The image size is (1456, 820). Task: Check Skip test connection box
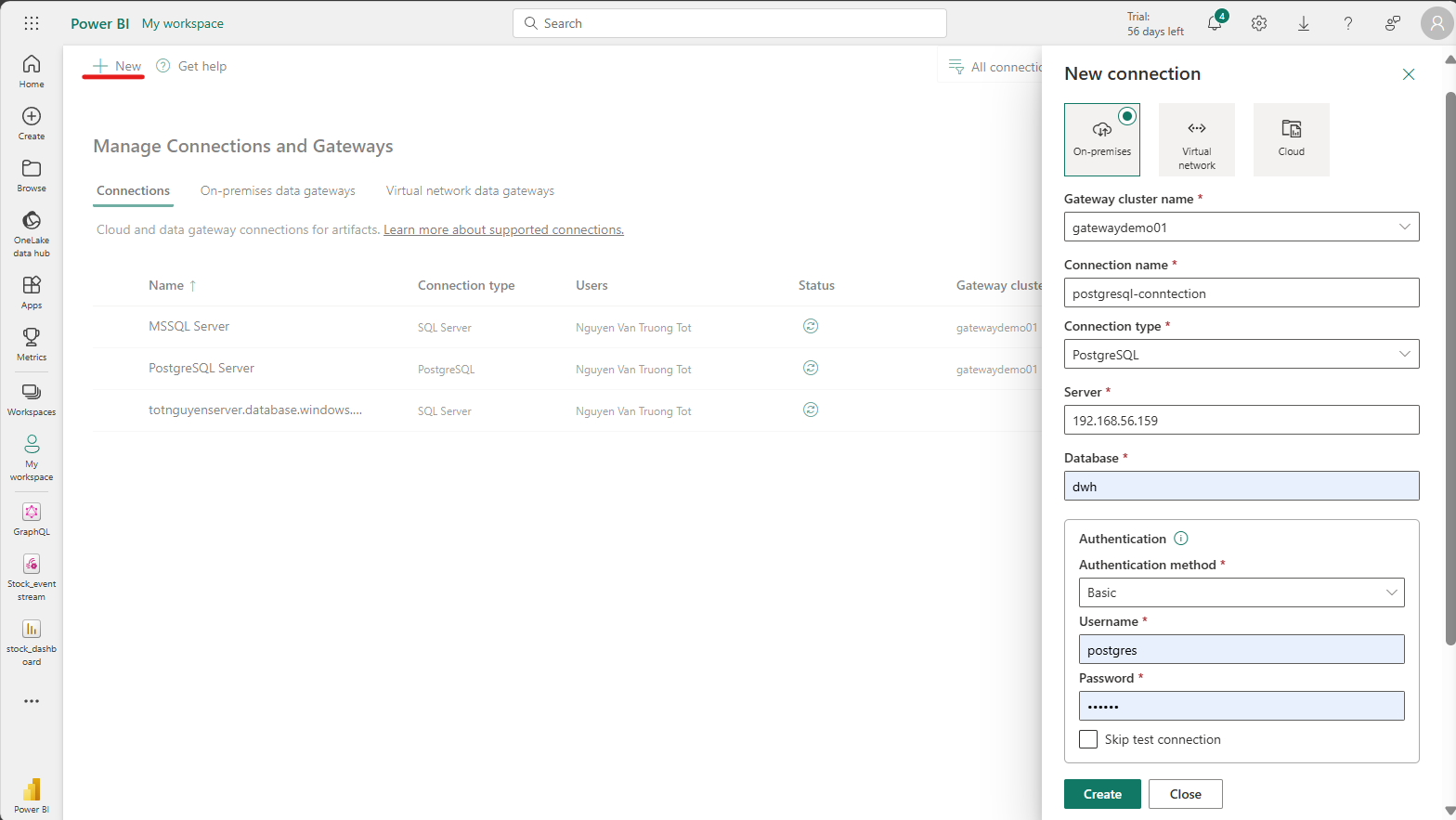coord(1088,739)
